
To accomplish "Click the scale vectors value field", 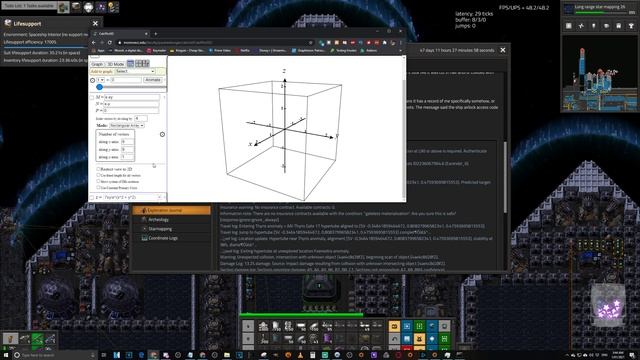I will [x=141, y=118].
